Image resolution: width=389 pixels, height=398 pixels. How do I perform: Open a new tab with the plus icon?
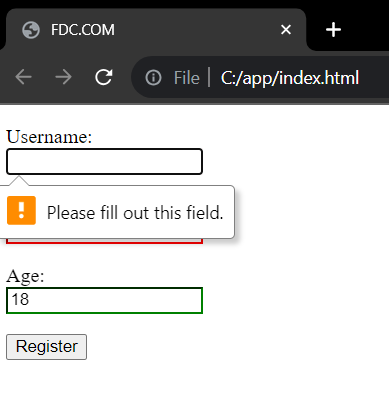(x=333, y=30)
